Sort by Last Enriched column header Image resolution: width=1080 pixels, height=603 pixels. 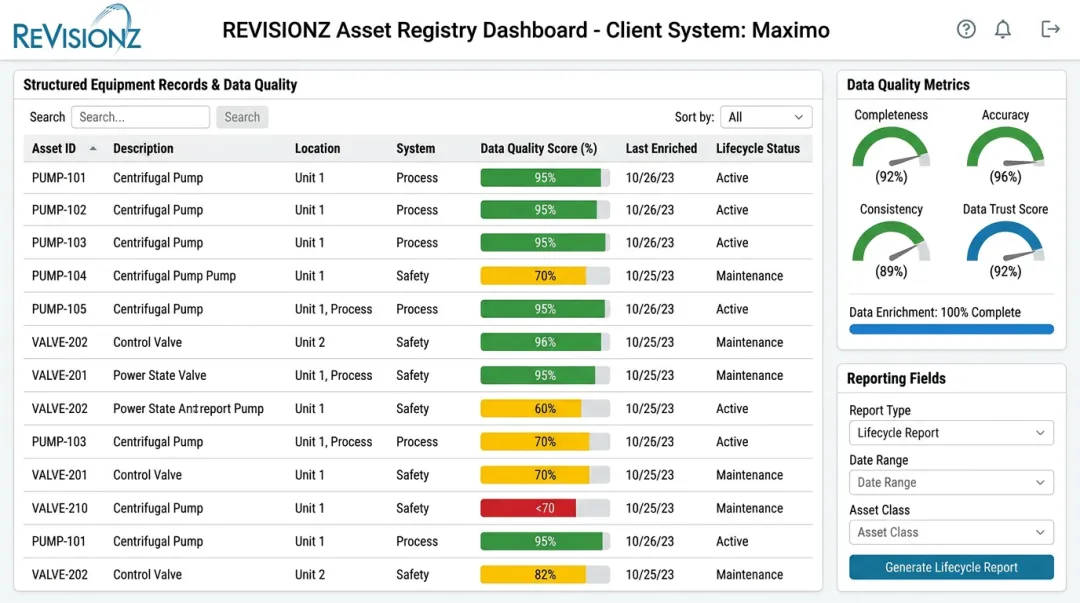pyautogui.click(x=661, y=148)
